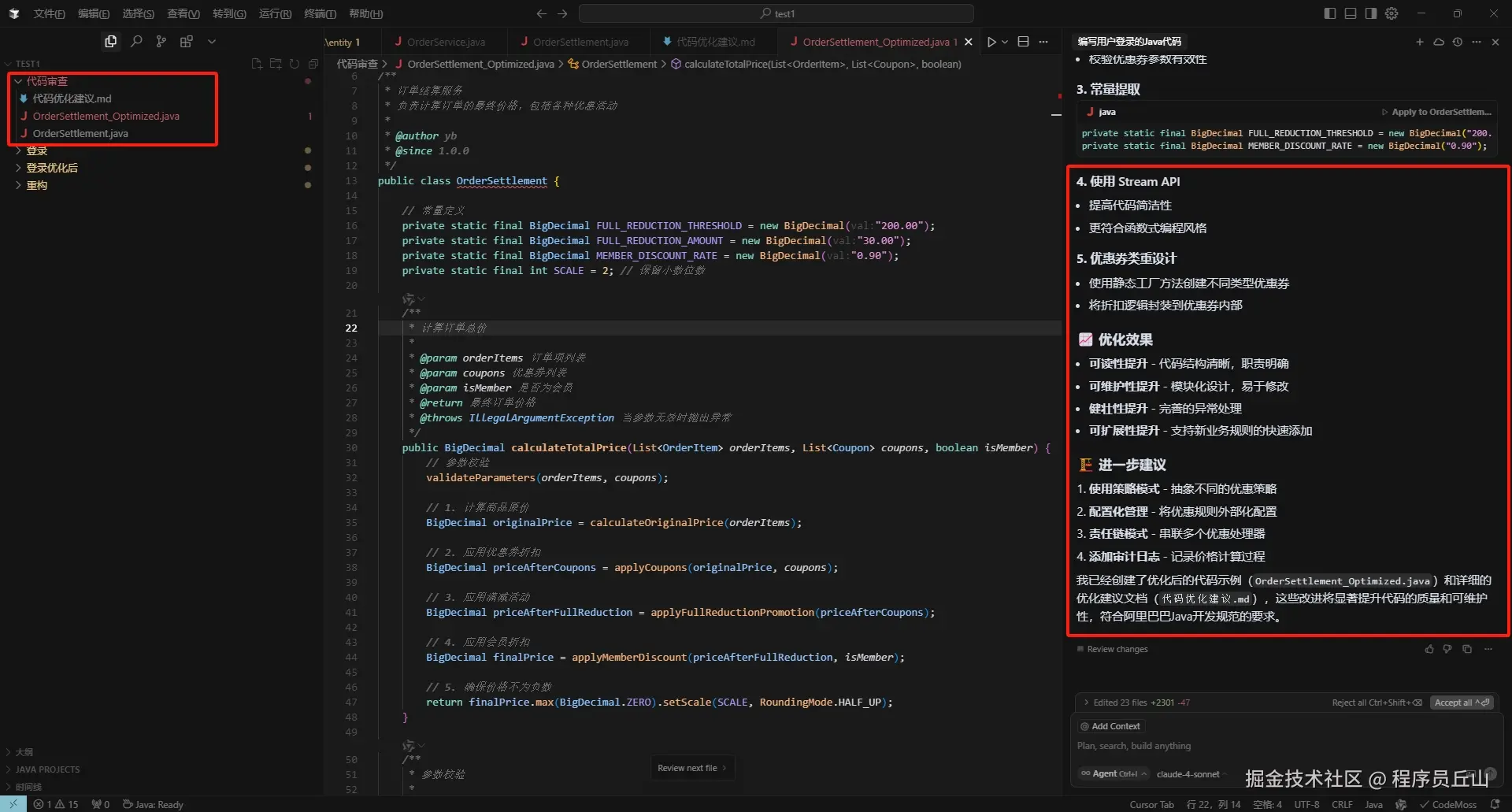Focus the Plan, search, build anything input

point(1286,746)
